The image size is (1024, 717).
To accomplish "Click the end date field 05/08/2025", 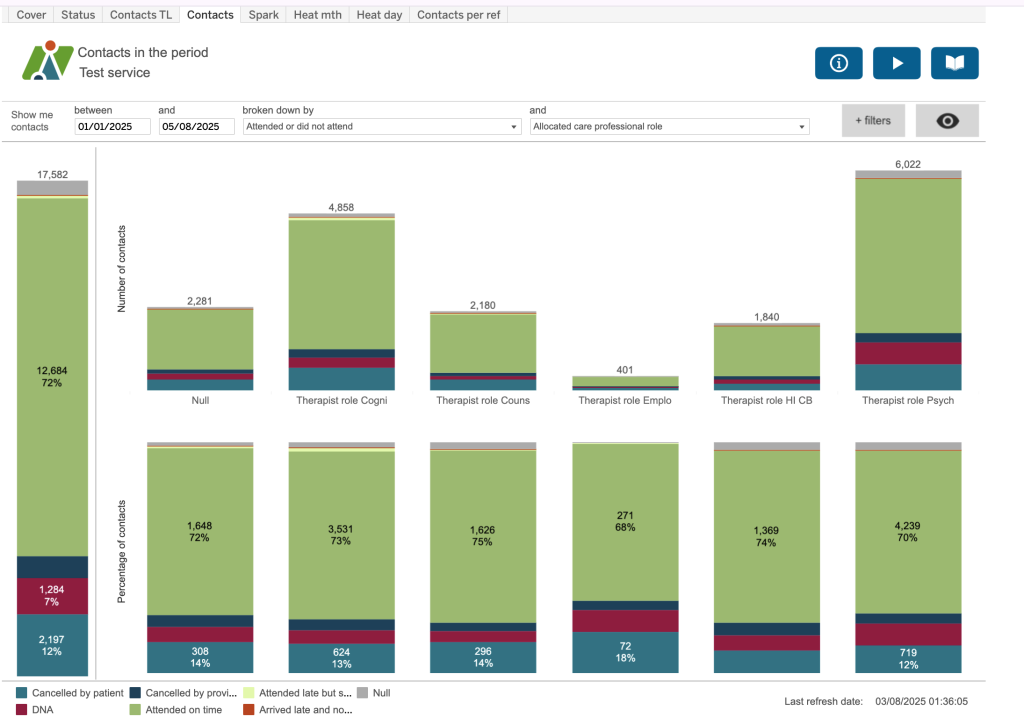I will (196, 127).
